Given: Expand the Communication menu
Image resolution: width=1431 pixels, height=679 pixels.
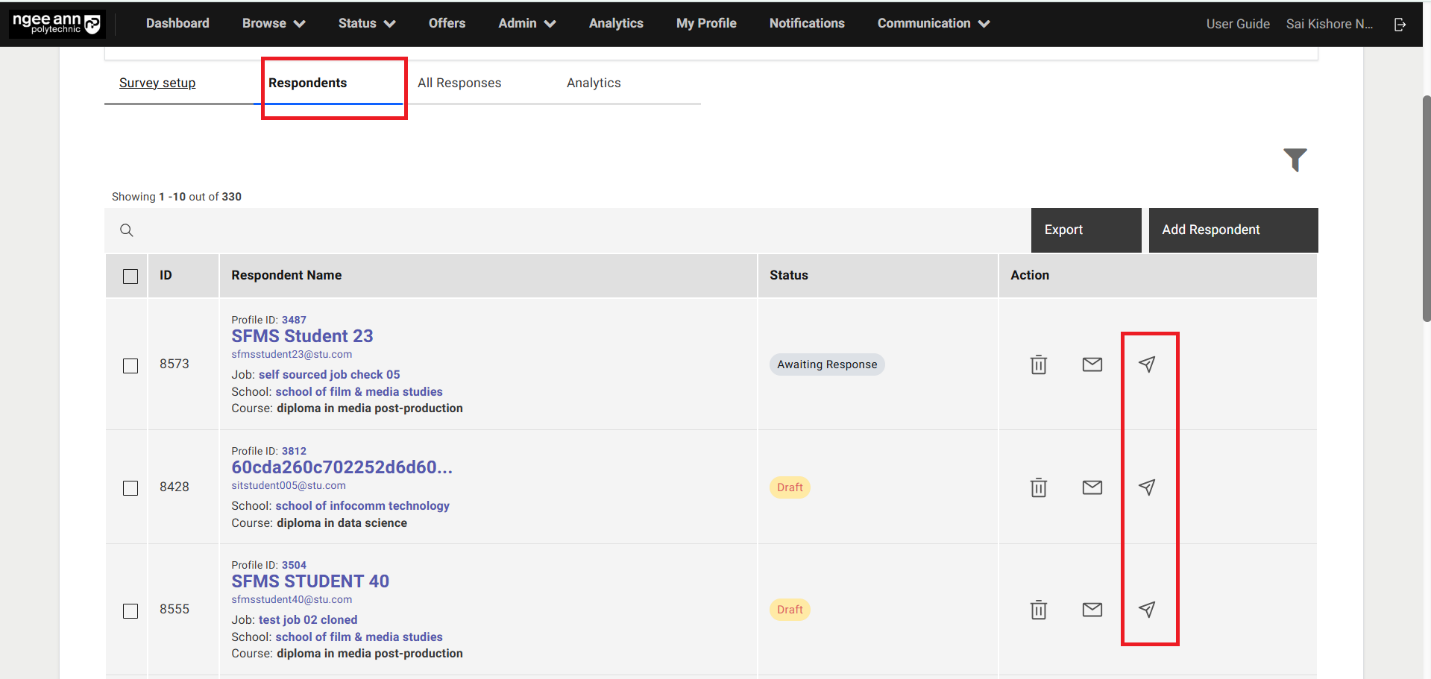Looking at the screenshot, I should (933, 24).
